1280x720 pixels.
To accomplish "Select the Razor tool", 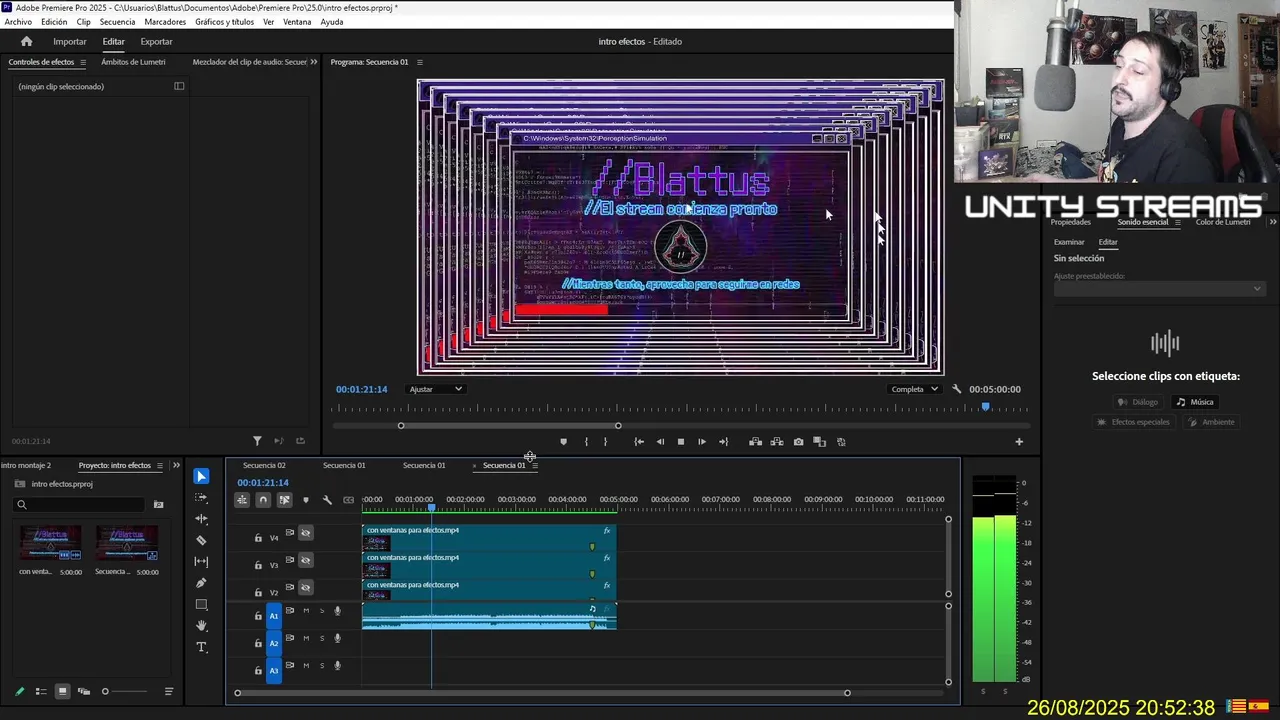I will click(201, 540).
